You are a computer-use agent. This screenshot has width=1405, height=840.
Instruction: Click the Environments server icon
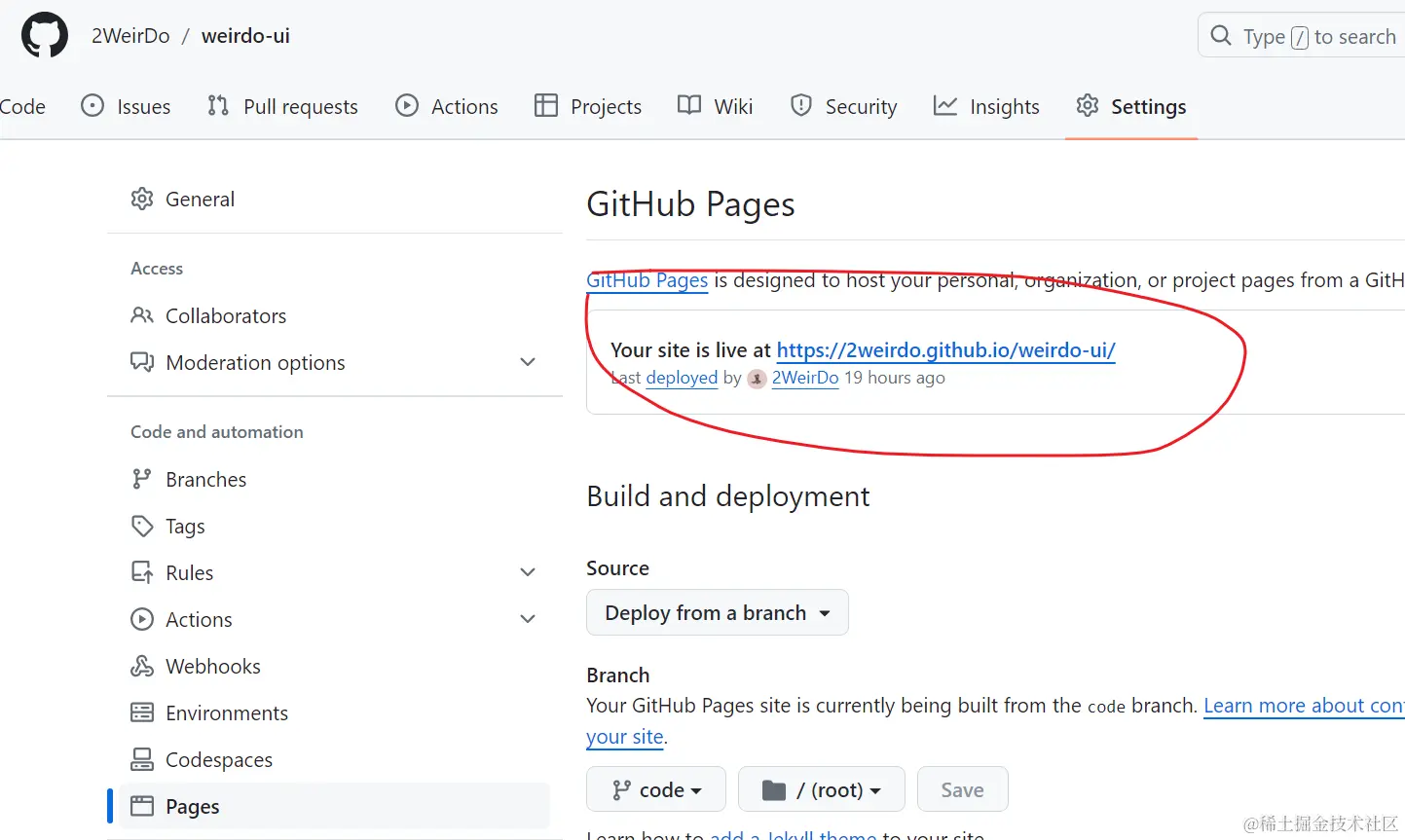[x=142, y=712]
